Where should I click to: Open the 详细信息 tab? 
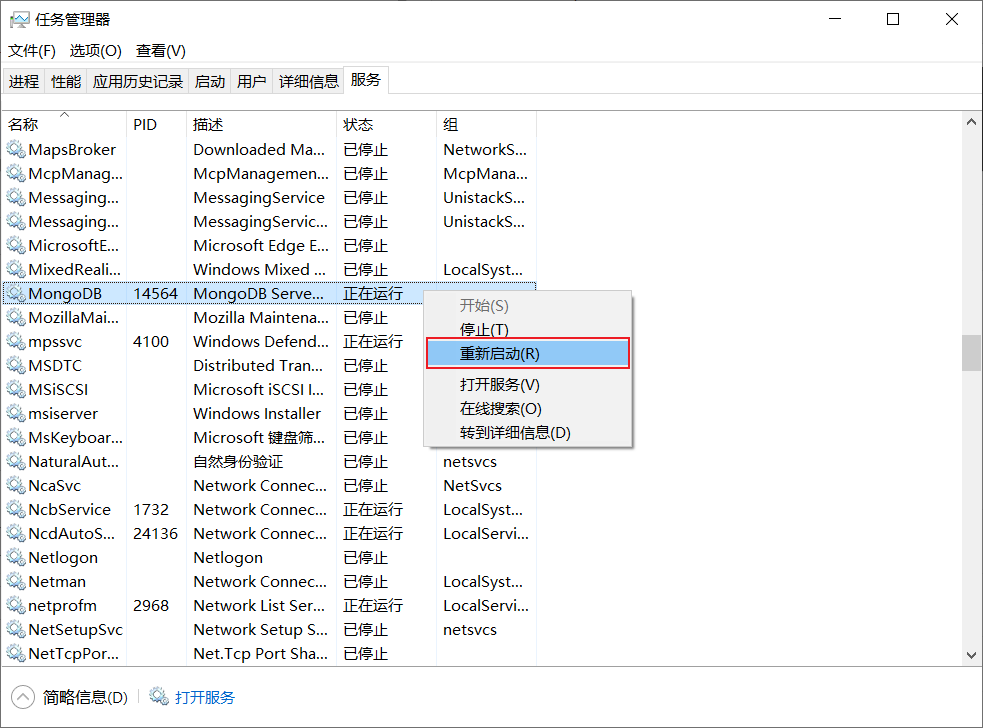(308, 82)
